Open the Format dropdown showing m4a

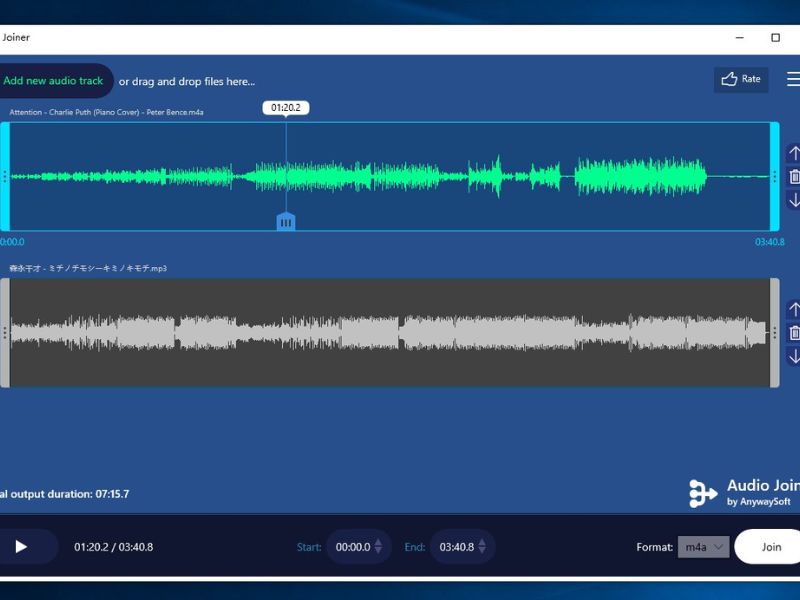tap(705, 547)
